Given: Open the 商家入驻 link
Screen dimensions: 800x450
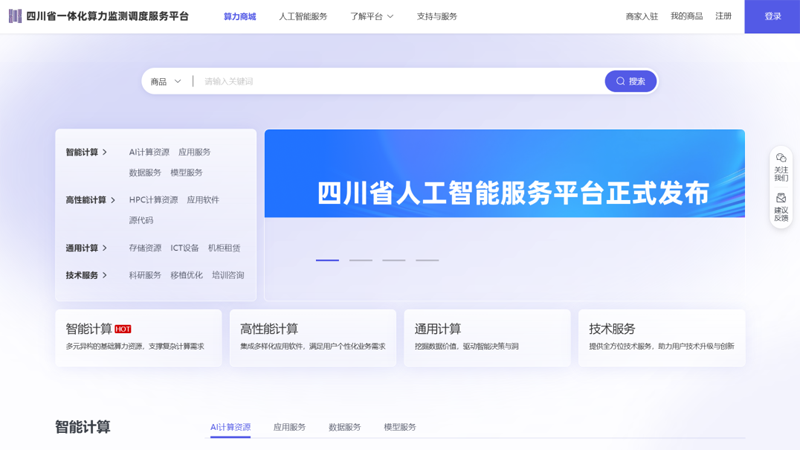Looking at the screenshot, I should tap(641, 17).
